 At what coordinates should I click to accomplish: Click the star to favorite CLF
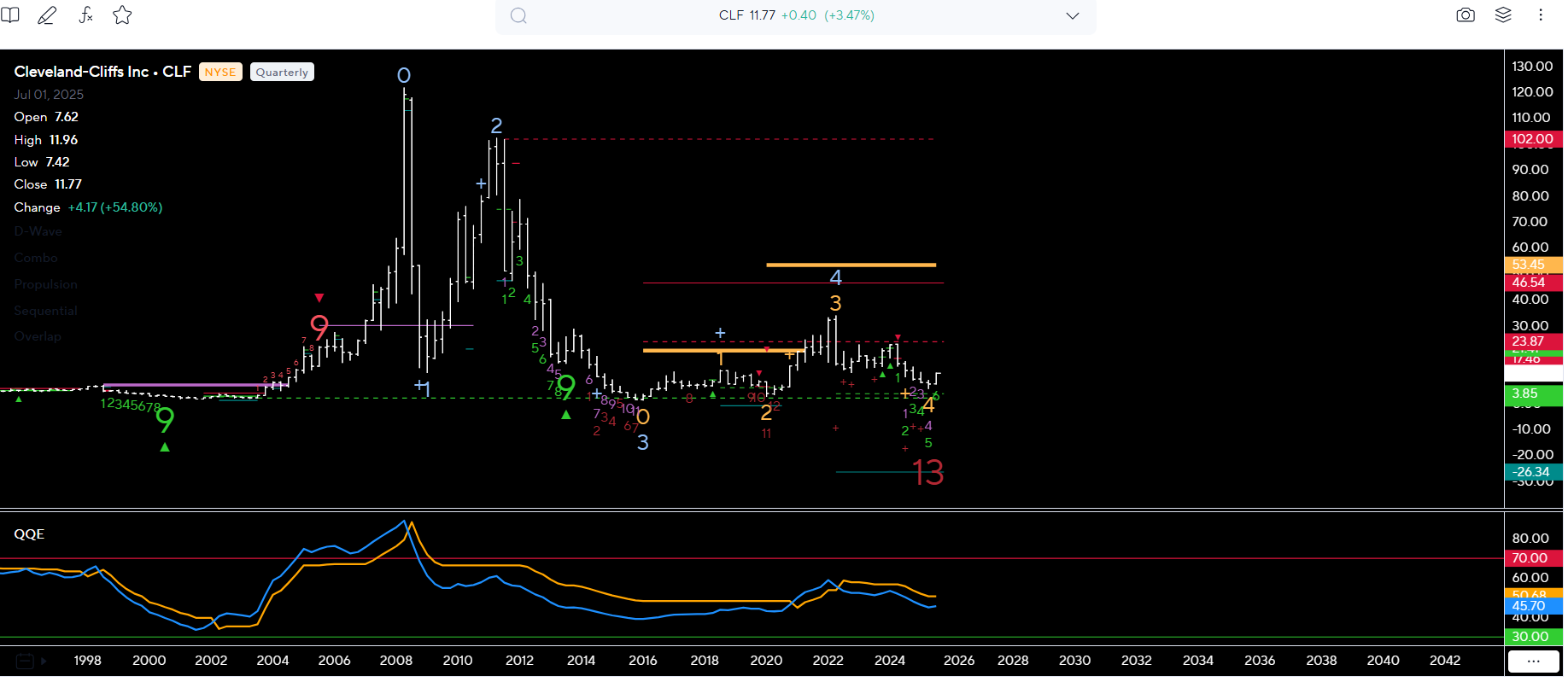pyautogui.click(x=122, y=15)
